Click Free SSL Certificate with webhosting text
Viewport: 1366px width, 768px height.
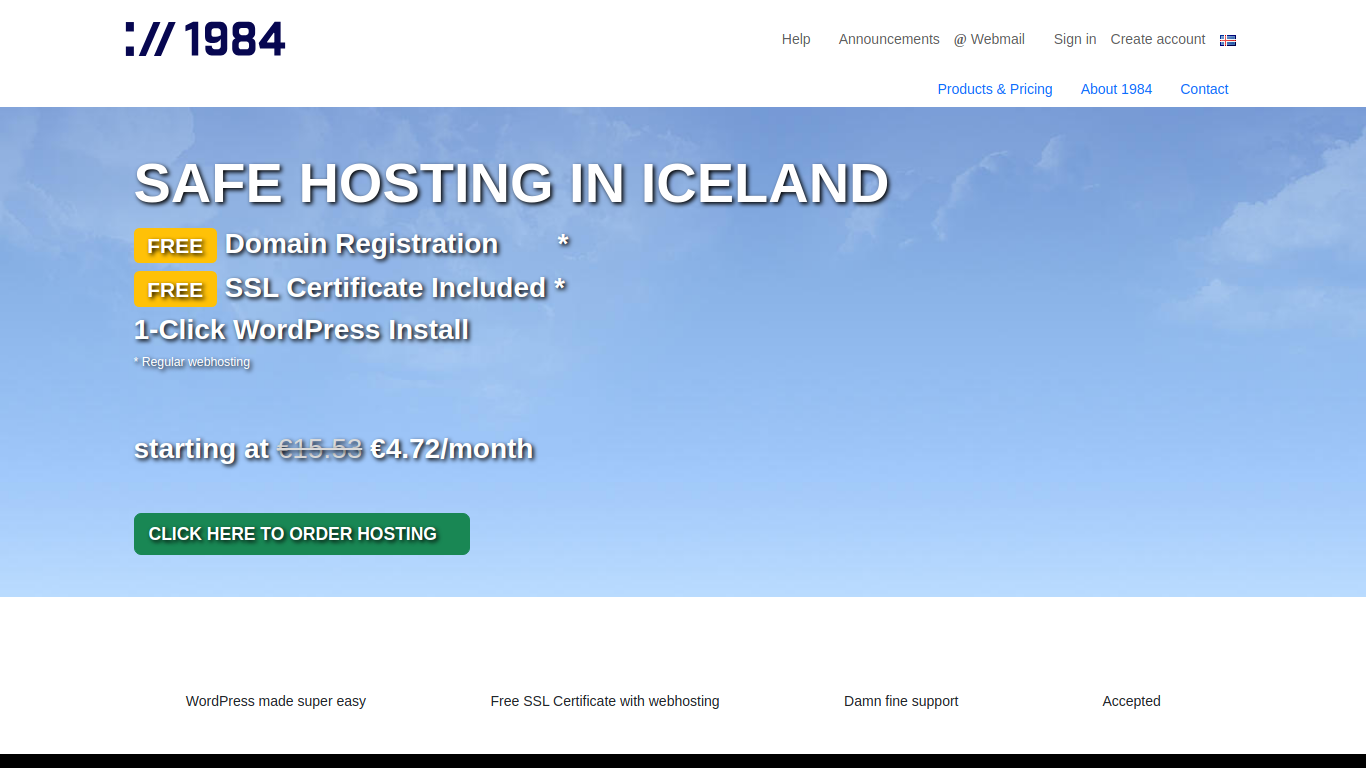point(605,701)
